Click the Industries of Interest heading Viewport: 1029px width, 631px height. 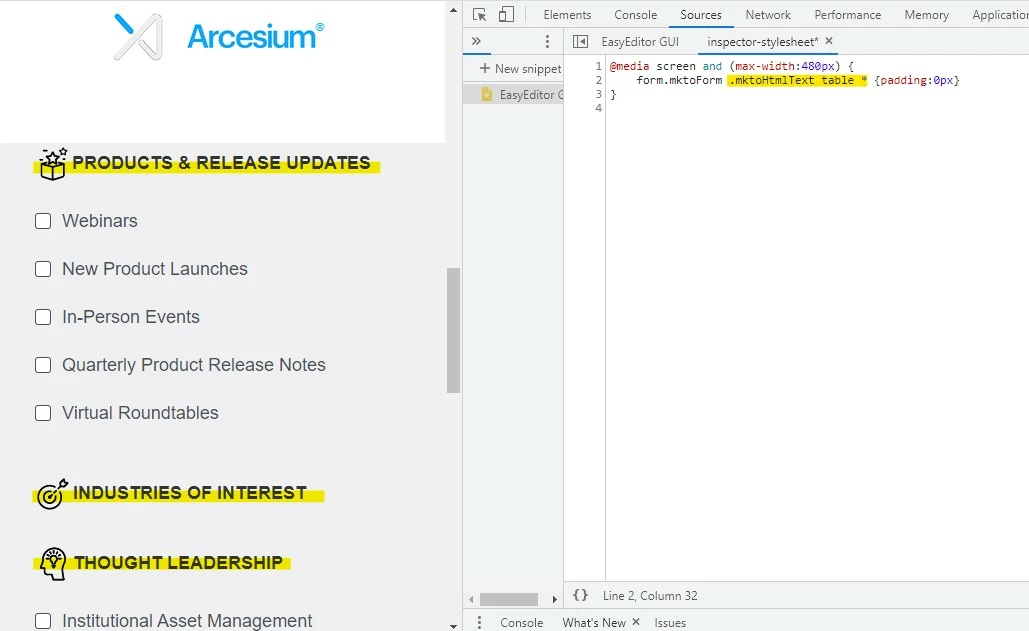point(190,493)
